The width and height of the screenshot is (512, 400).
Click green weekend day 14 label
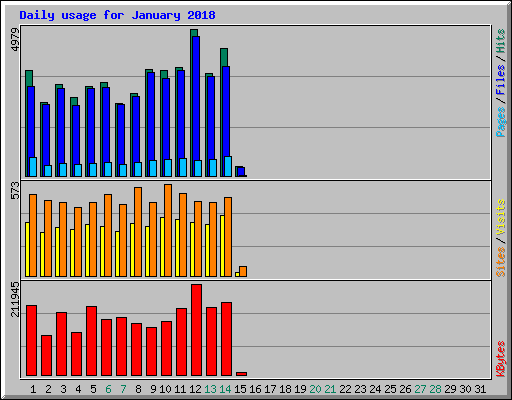pyautogui.click(x=225, y=389)
